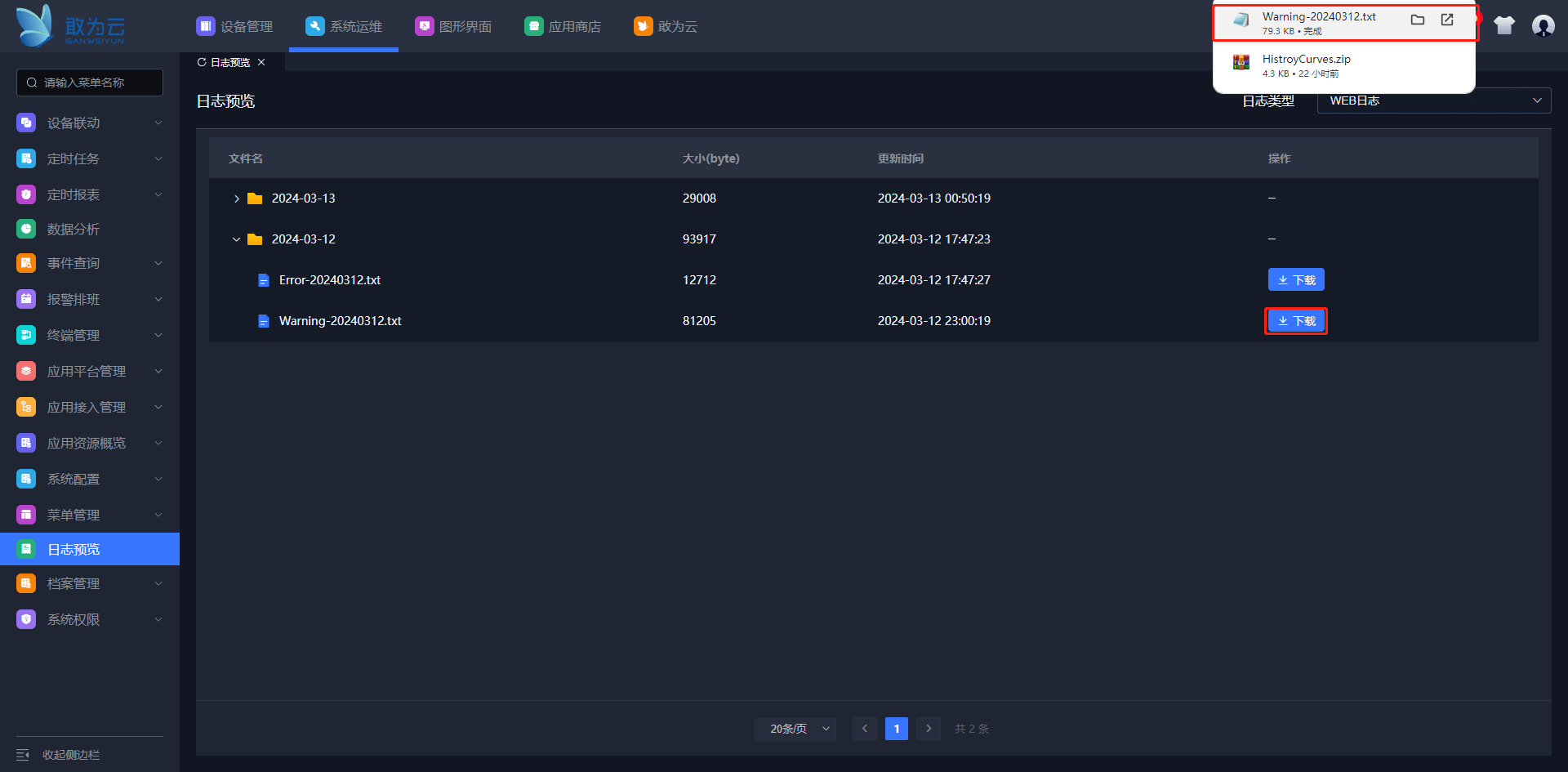This screenshot has height=772, width=1568.
Task: Click the theme shirt icon
Action: pos(1504,26)
